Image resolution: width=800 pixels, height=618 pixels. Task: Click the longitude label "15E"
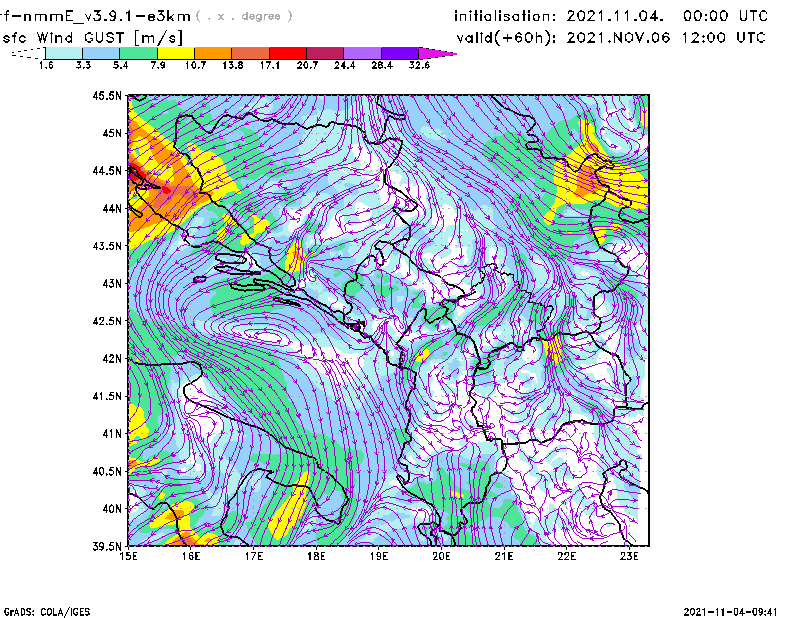128,556
